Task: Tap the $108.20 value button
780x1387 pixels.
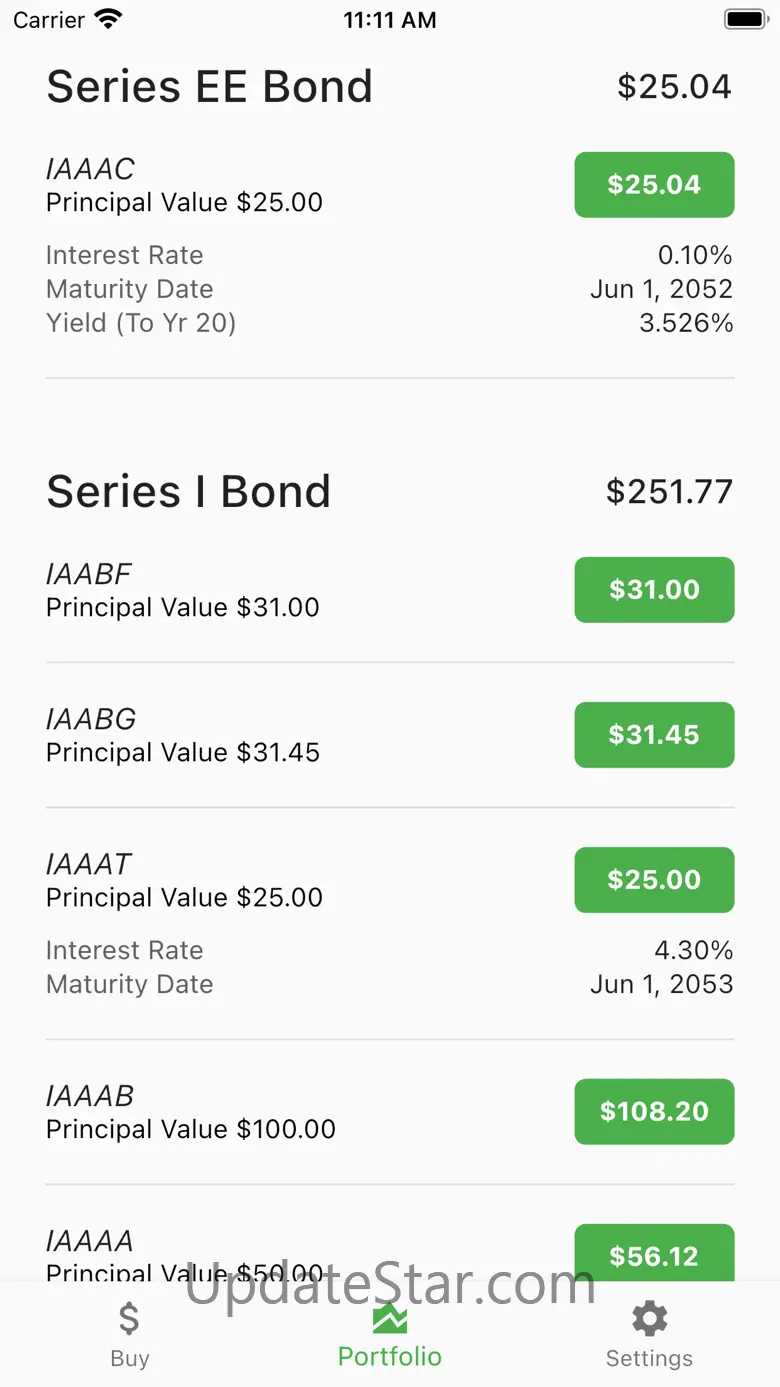Action: tap(654, 1111)
